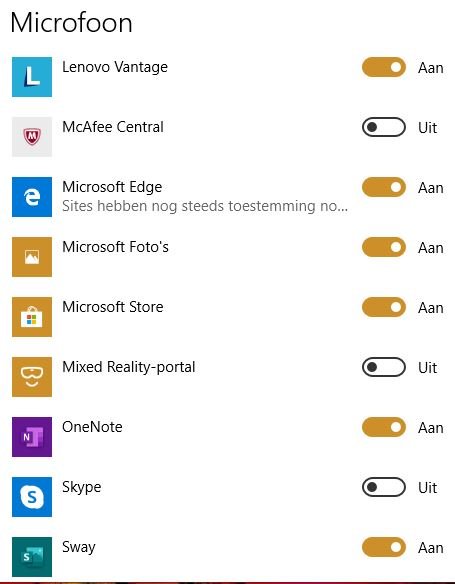The width and height of the screenshot is (455, 584).
Task: Click the Microfoon heading
Action: tap(71, 23)
